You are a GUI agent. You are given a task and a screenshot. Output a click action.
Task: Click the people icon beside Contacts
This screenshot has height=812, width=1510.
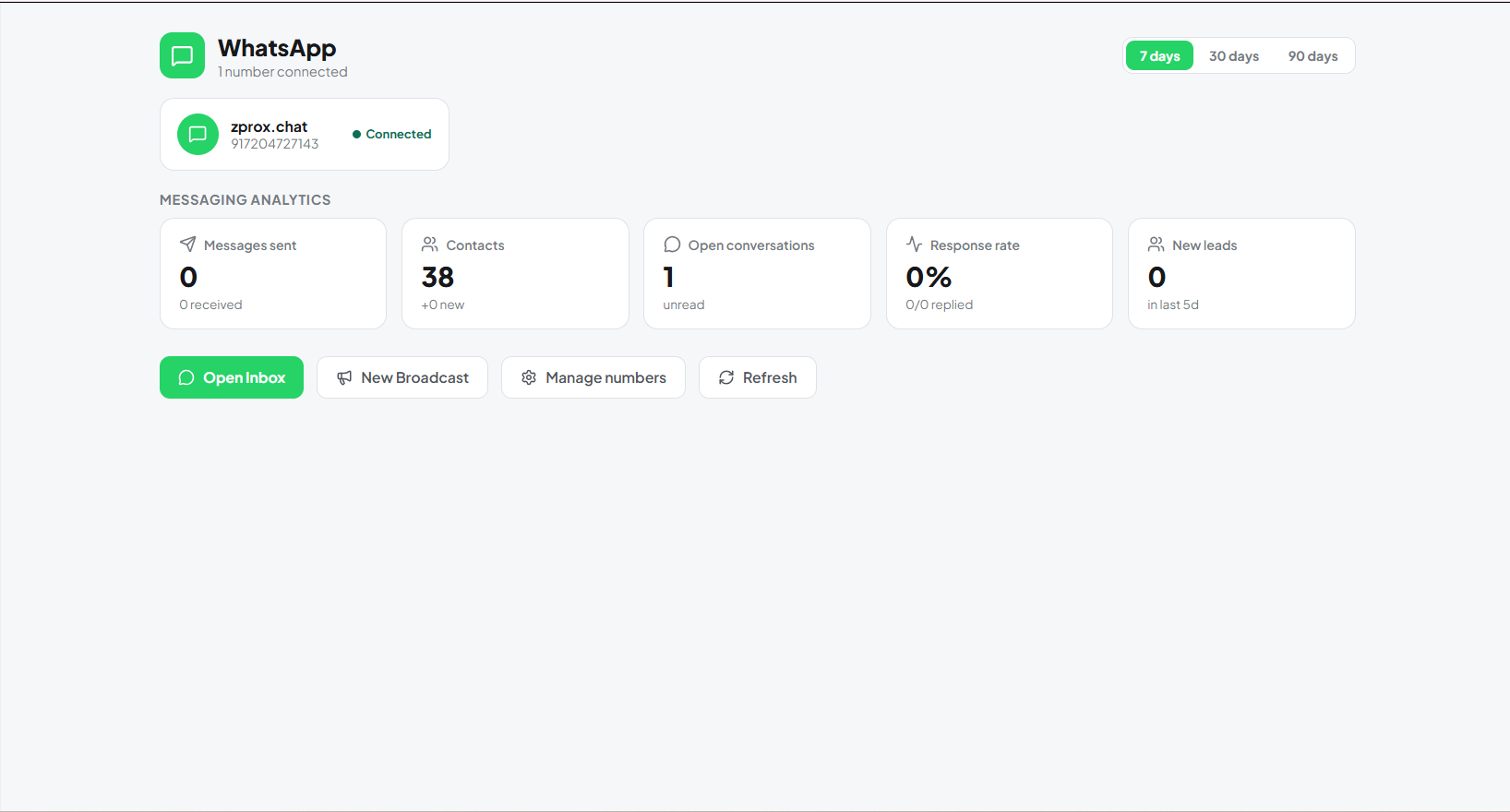(430, 245)
